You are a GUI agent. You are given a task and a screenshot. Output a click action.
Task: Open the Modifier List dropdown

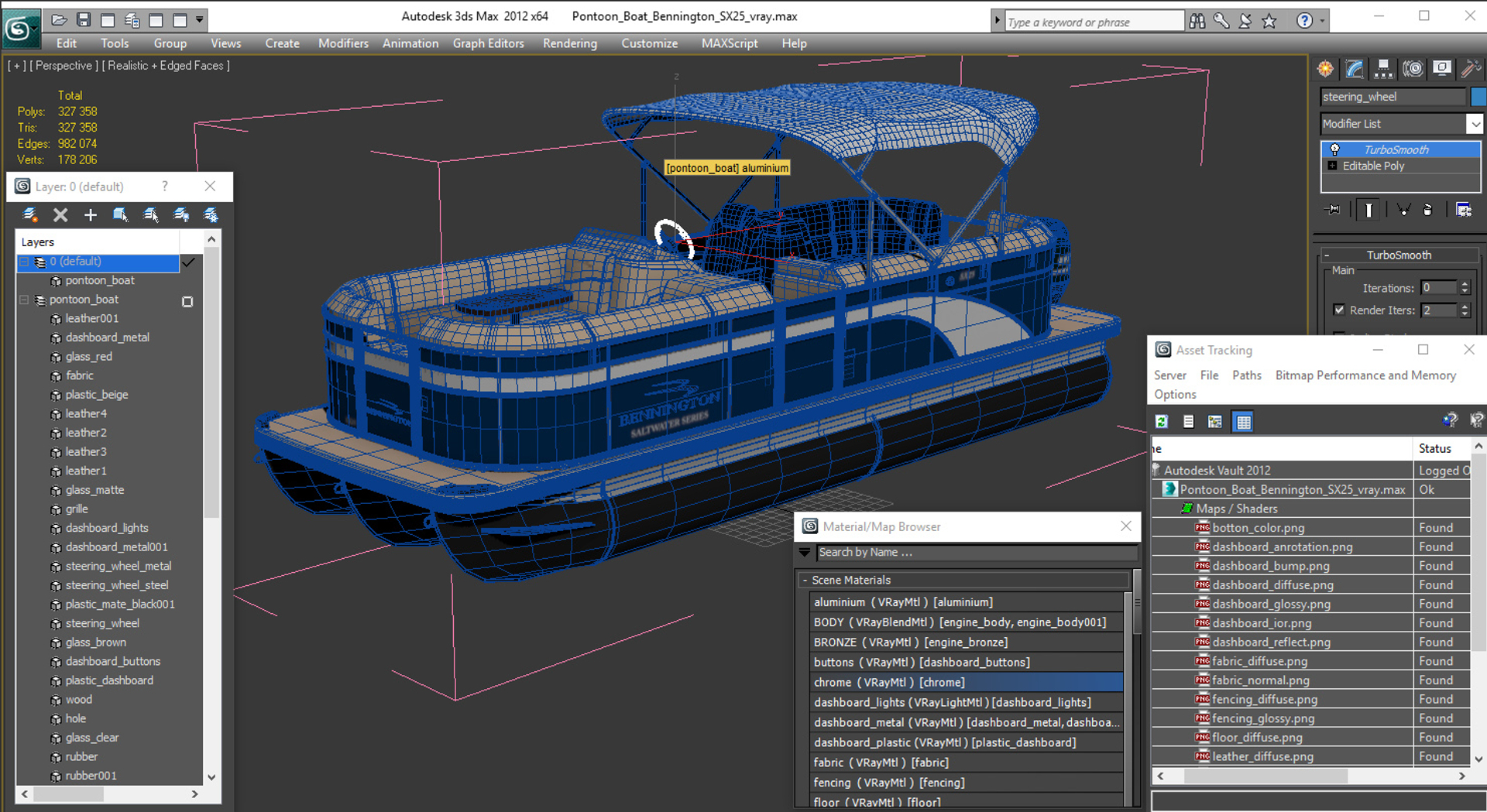click(x=1475, y=124)
